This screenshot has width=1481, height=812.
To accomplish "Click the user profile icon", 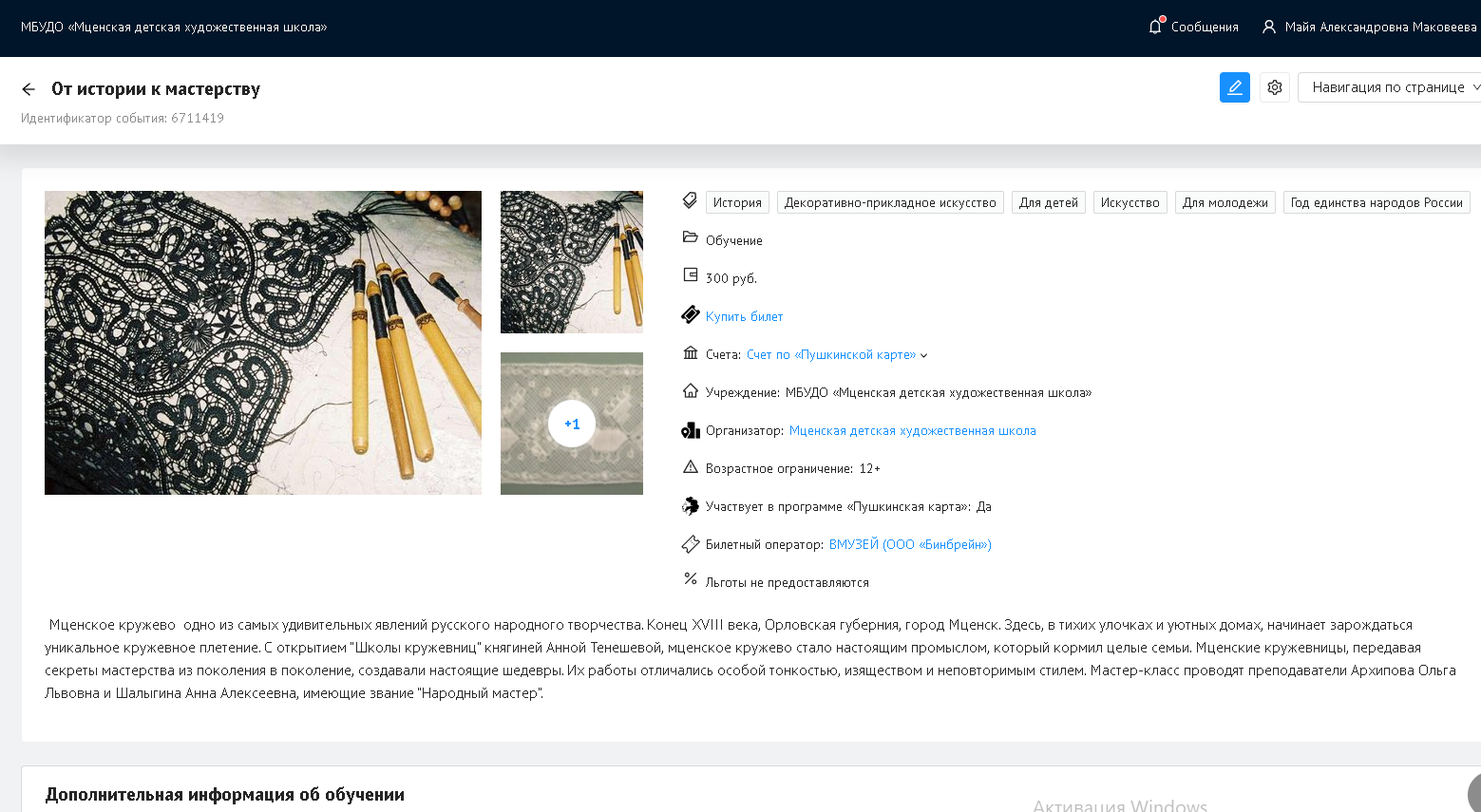I will coord(1268,27).
